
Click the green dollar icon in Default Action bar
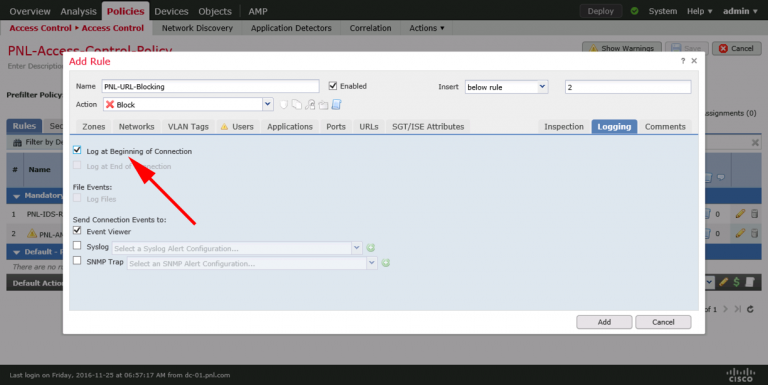[736, 282]
